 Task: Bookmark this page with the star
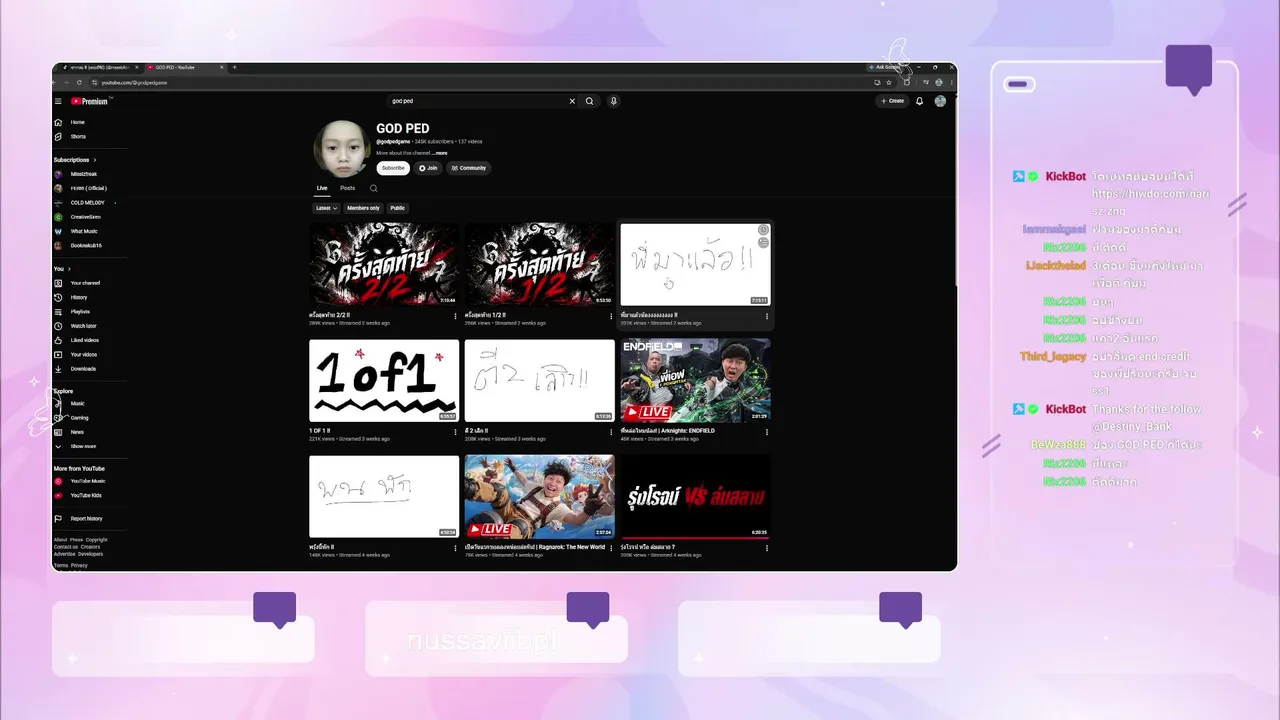(x=888, y=82)
